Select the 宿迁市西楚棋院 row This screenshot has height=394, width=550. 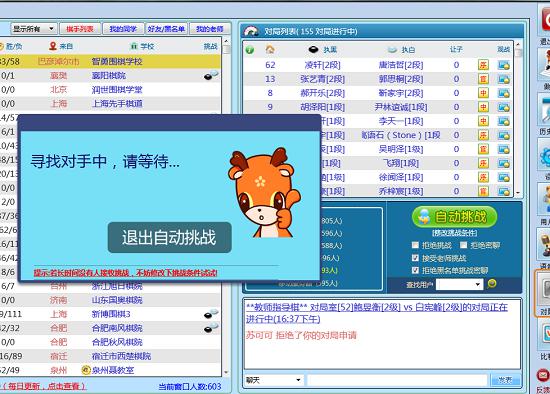click(x=110, y=356)
